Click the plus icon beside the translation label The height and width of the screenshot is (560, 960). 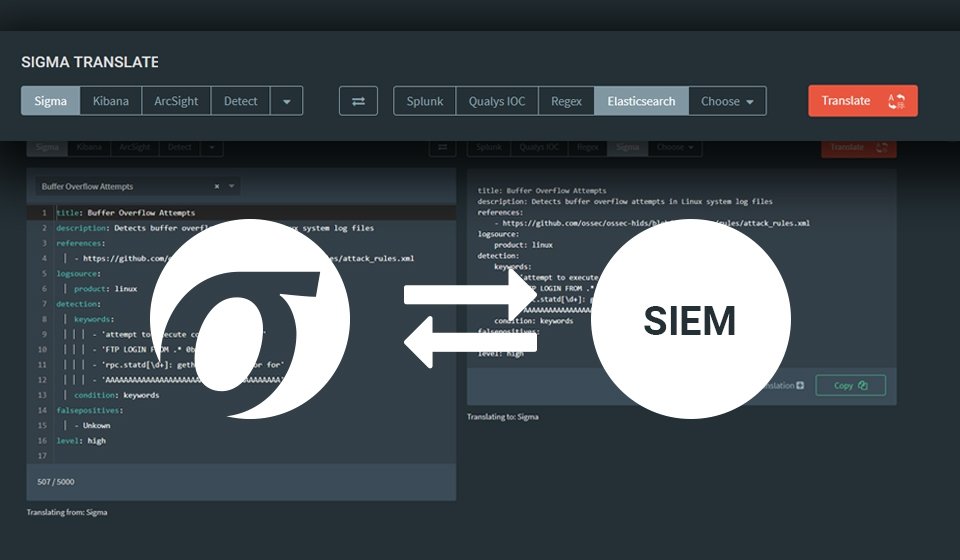[x=800, y=385]
